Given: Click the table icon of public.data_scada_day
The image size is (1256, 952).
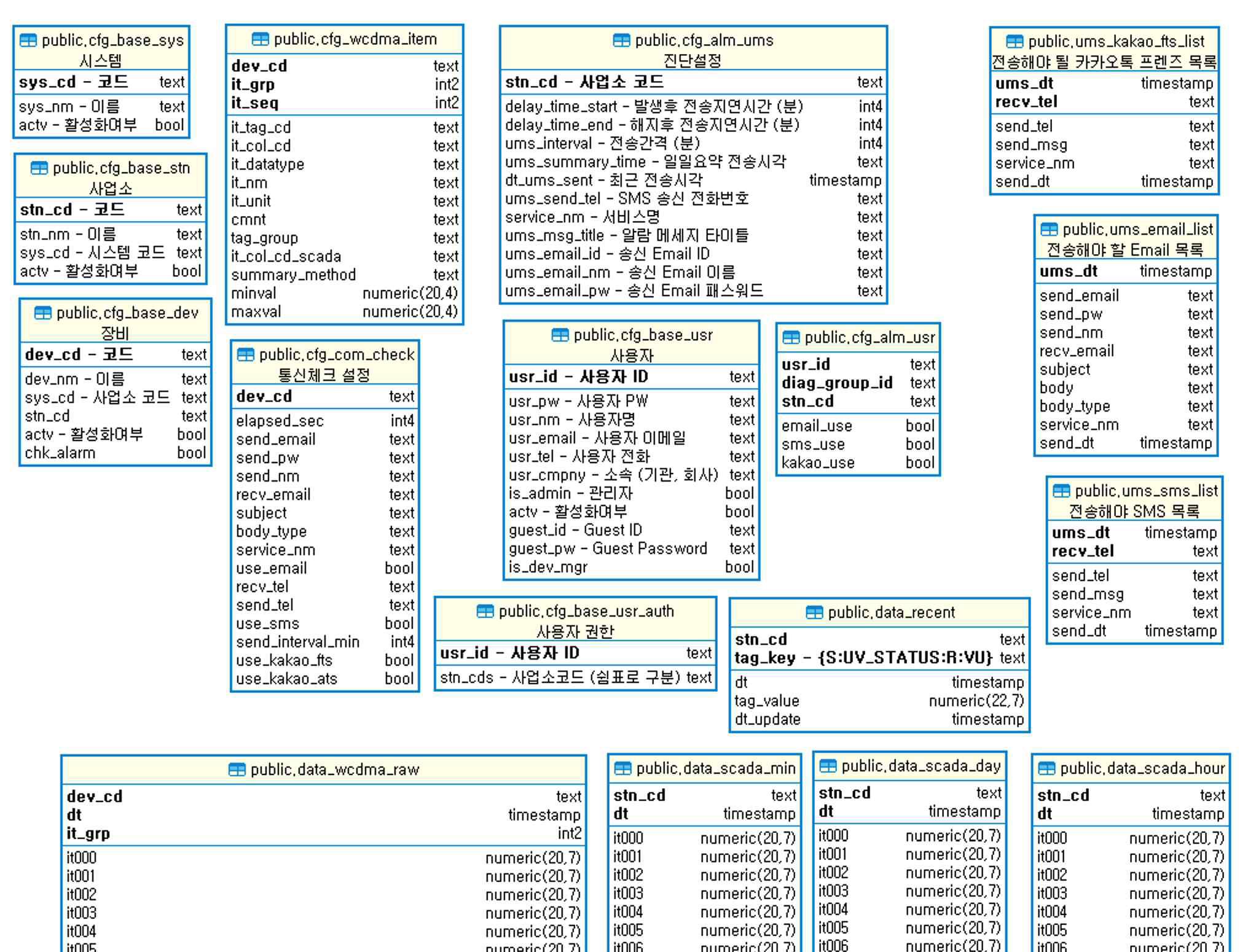Looking at the screenshot, I should tap(828, 767).
